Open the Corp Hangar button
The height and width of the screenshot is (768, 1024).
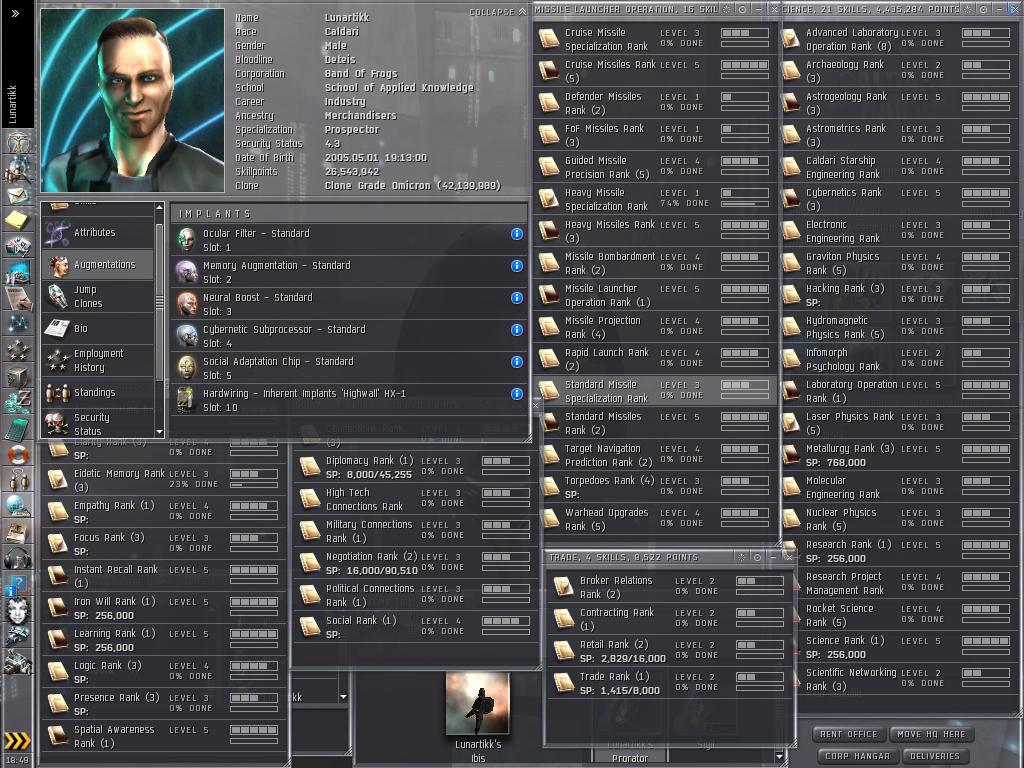[x=857, y=756]
